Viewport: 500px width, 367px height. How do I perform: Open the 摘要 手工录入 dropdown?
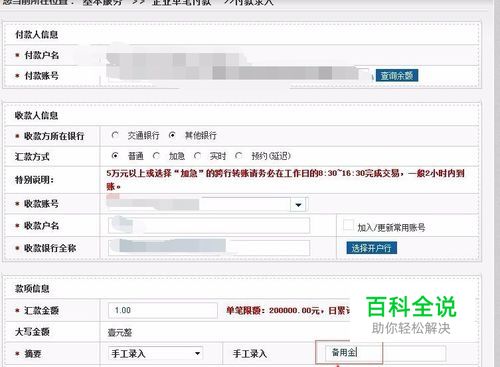pyautogui.click(x=156, y=353)
